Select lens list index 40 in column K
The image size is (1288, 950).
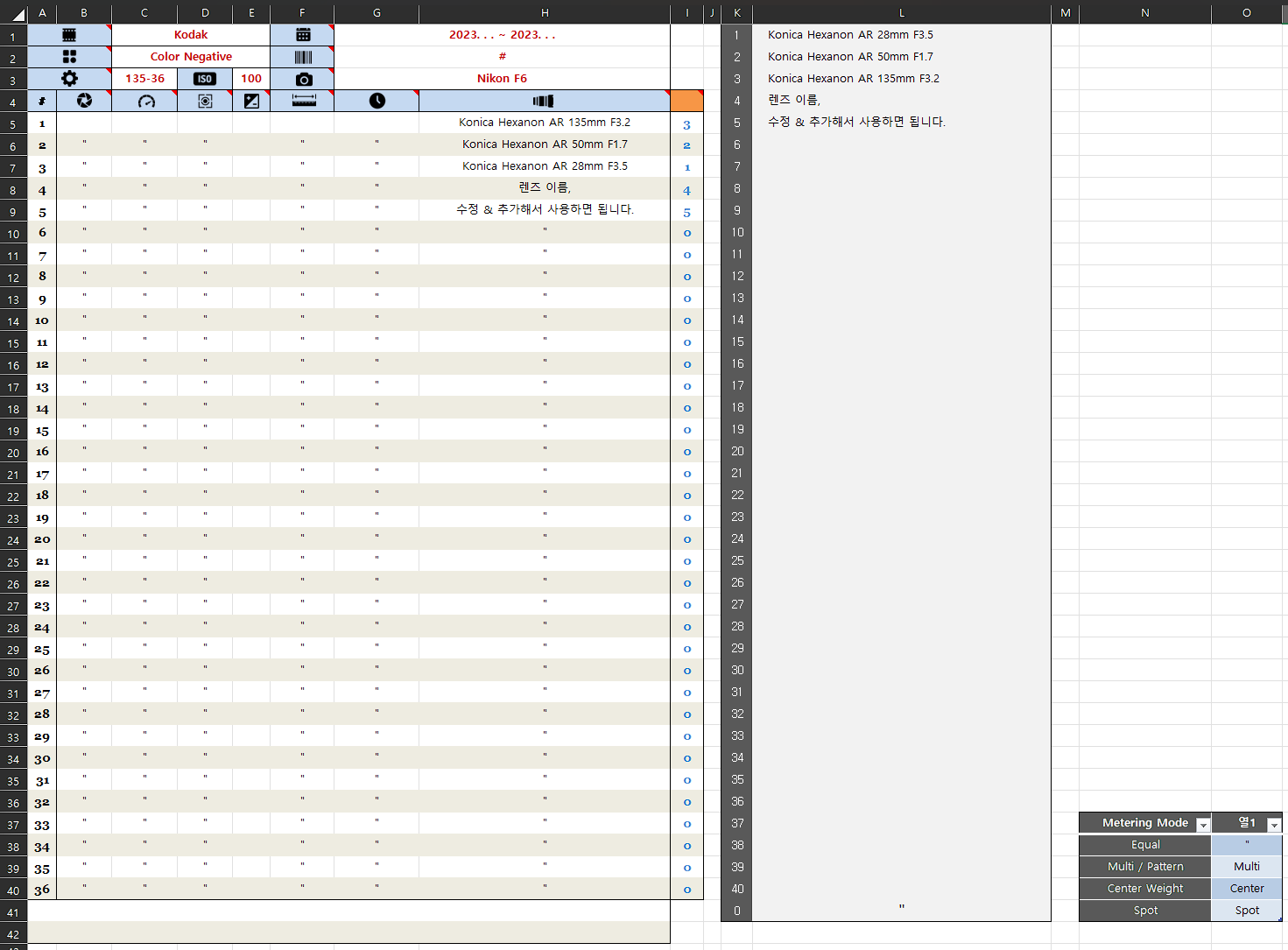click(x=737, y=889)
